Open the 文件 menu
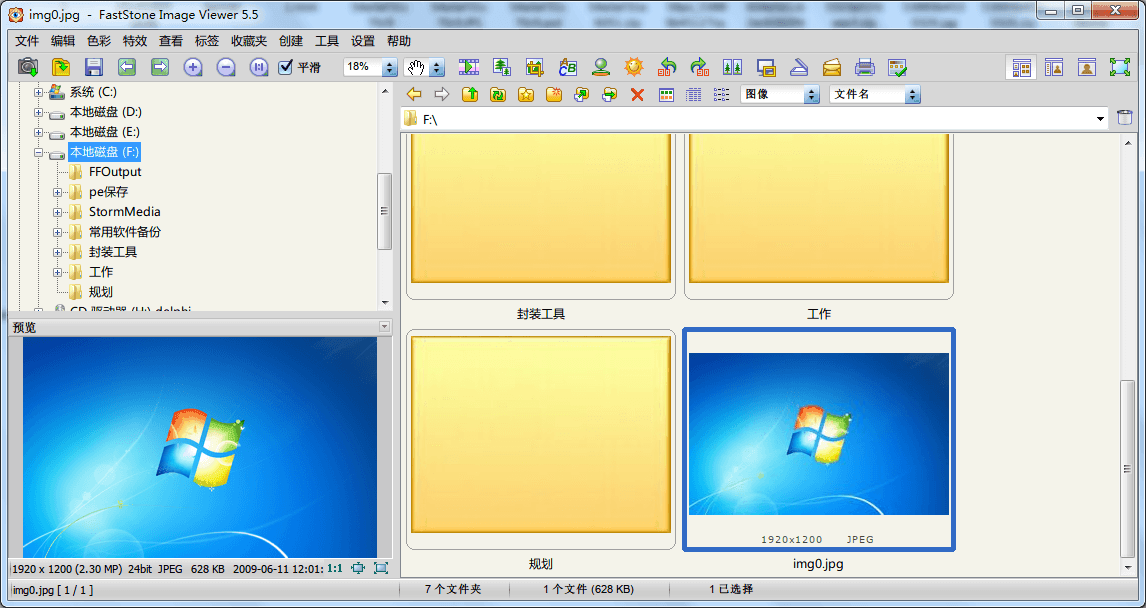This screenshot has height=608, width=1146. 27,41
